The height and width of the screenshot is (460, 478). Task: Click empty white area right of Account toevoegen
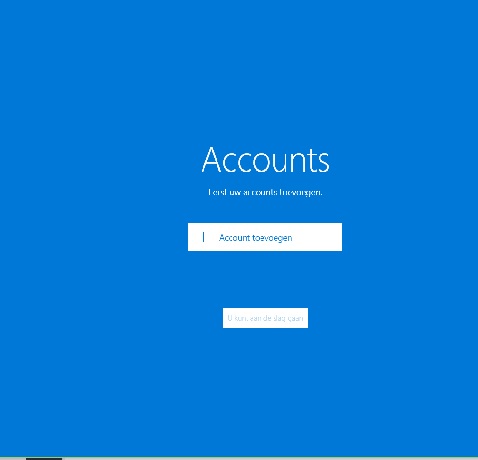[317, 237]
